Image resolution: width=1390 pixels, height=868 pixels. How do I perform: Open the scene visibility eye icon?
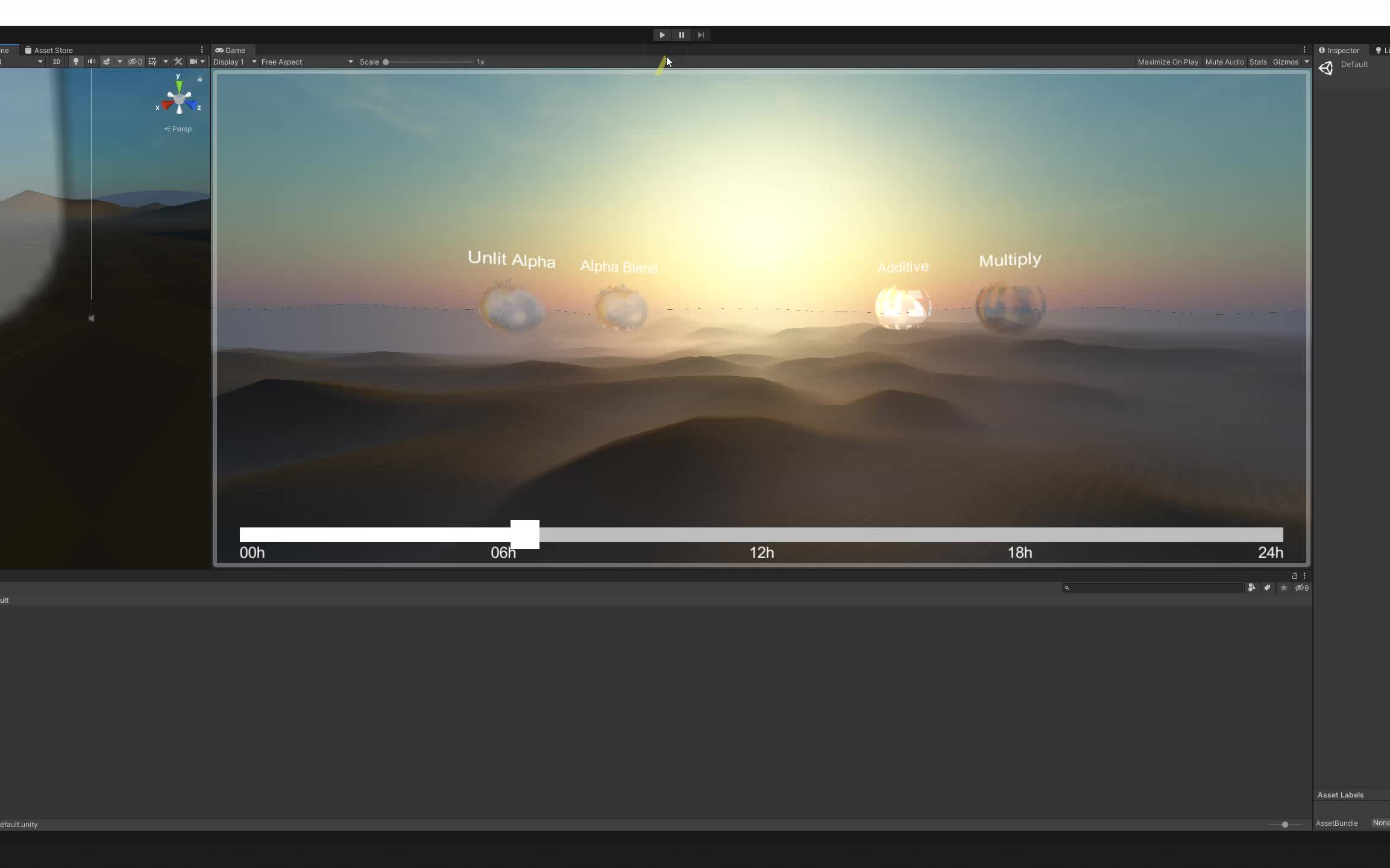134,61
